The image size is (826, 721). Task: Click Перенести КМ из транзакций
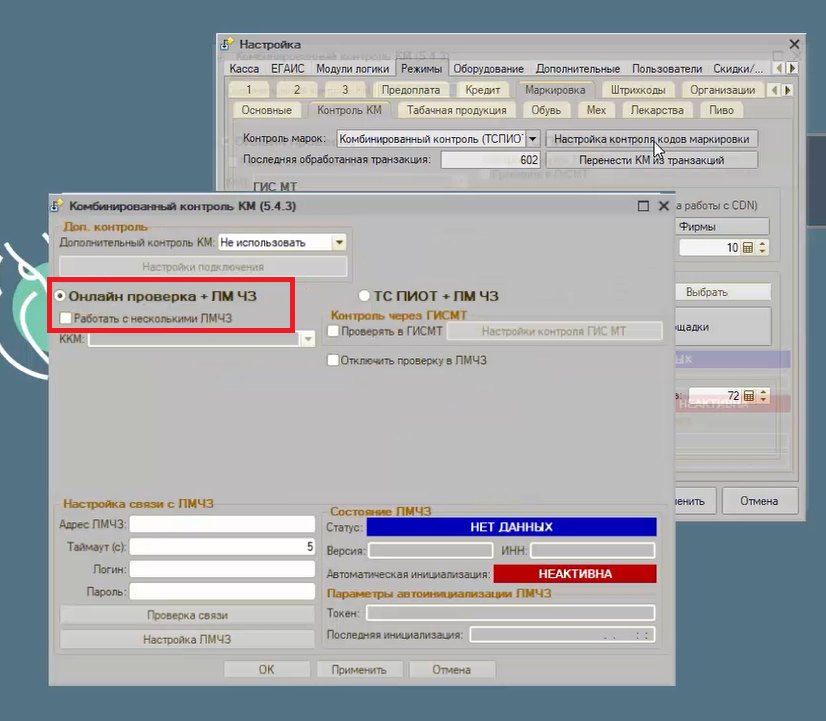[652, 160]
